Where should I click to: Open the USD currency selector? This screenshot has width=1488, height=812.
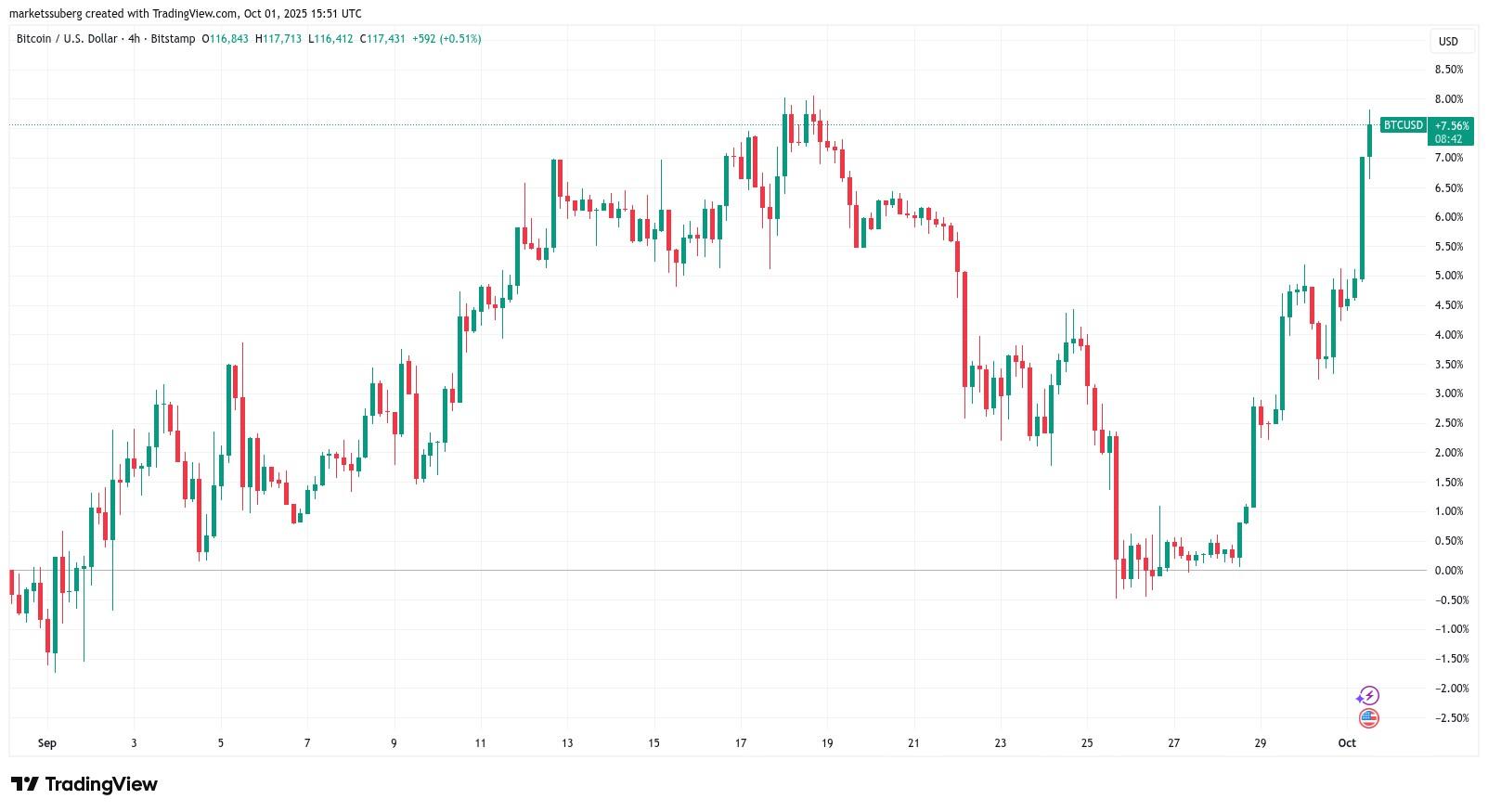pyautogui.click(x=1448, y=41)
